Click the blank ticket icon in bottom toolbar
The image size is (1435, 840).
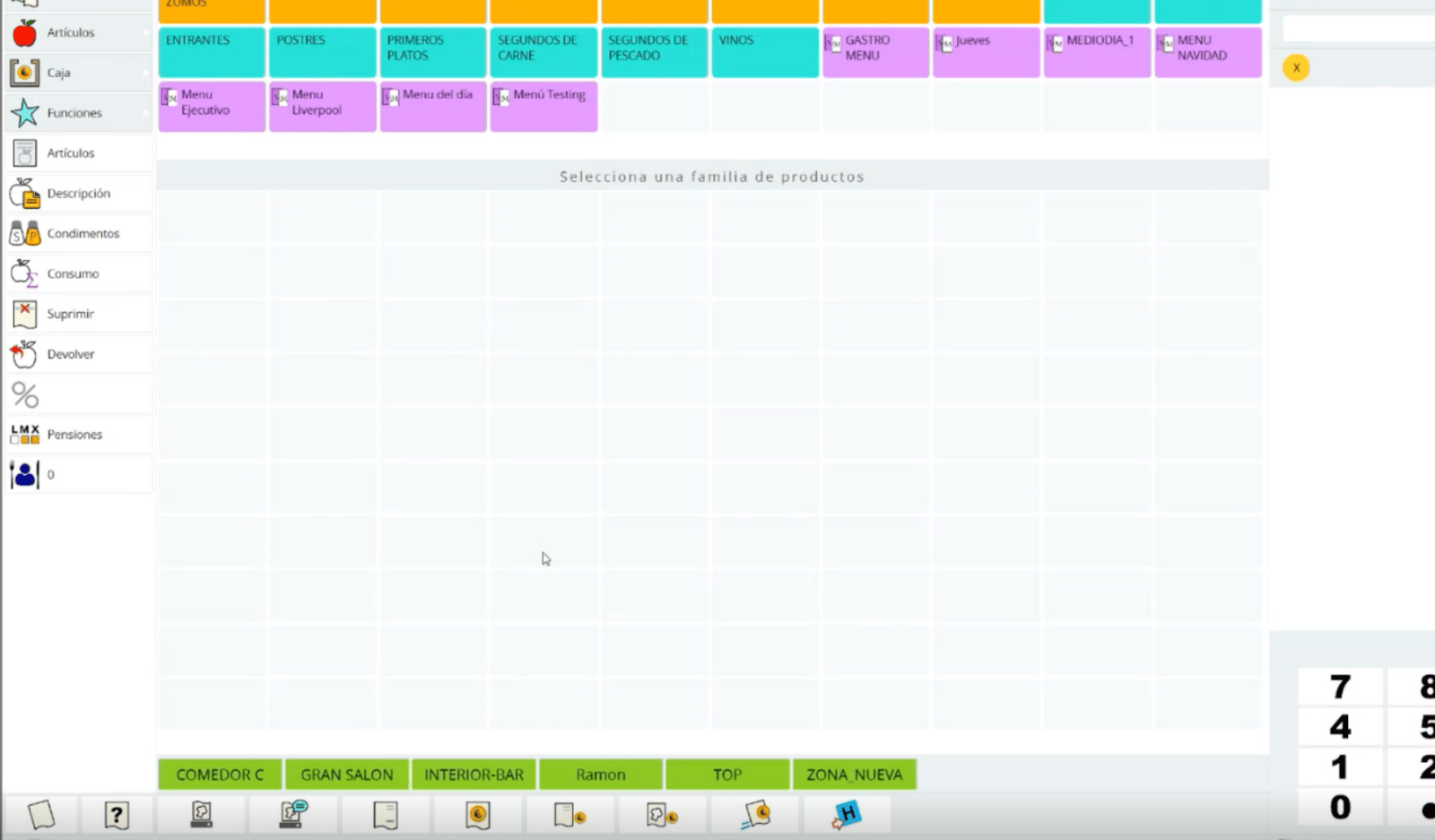[41, 815]
